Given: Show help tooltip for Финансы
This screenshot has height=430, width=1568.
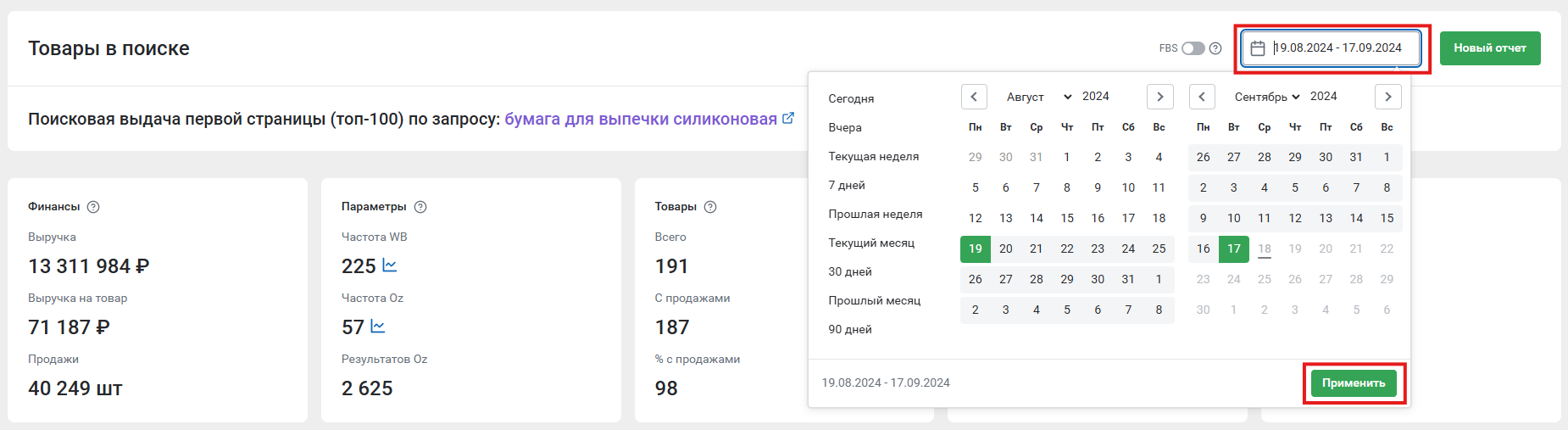Looking at the screenshot, I should click(94, 207).
